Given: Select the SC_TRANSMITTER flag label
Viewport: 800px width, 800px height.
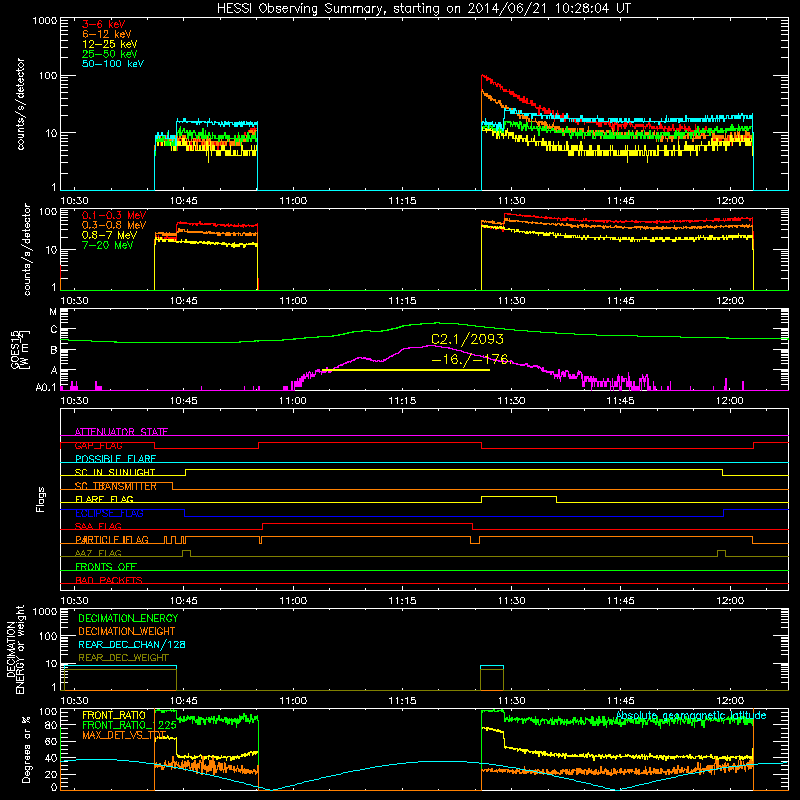Looking at the screenshot, I should 115,486.
